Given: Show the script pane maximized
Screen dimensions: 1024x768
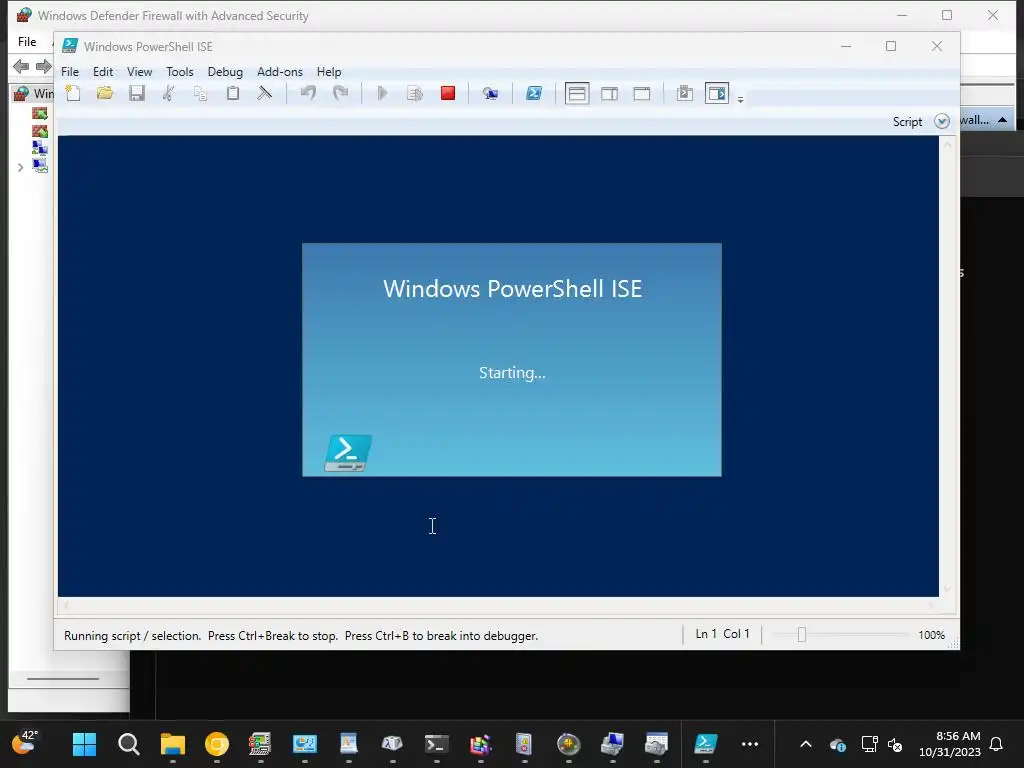Looking at the screenshot, I should click(642, 93).
